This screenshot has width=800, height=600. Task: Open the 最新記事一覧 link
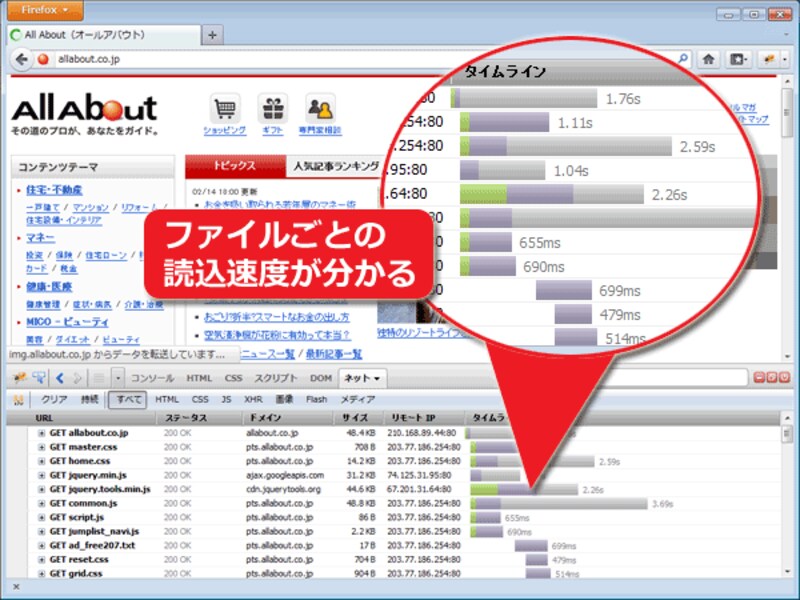(334, 354)
